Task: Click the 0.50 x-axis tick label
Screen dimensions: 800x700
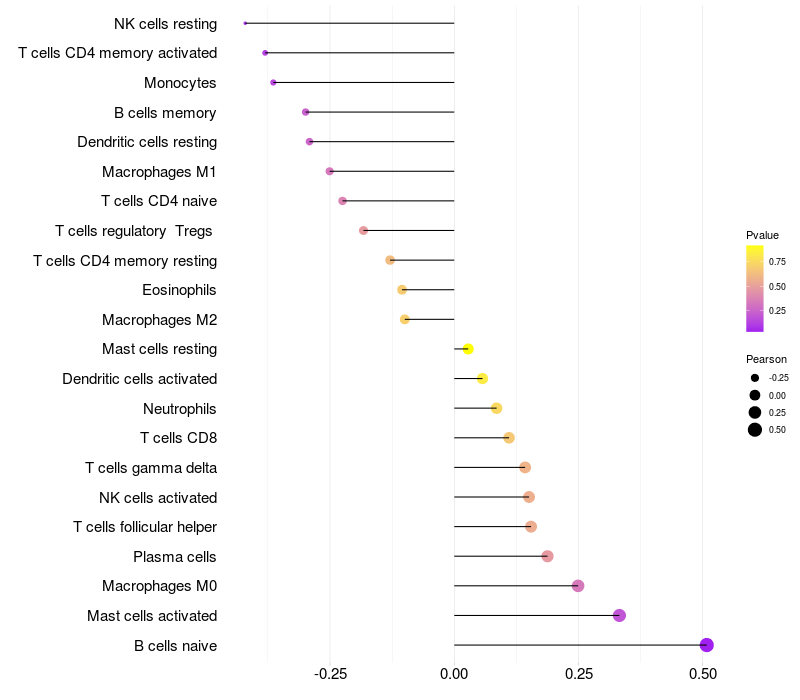Action: point(703,674)
